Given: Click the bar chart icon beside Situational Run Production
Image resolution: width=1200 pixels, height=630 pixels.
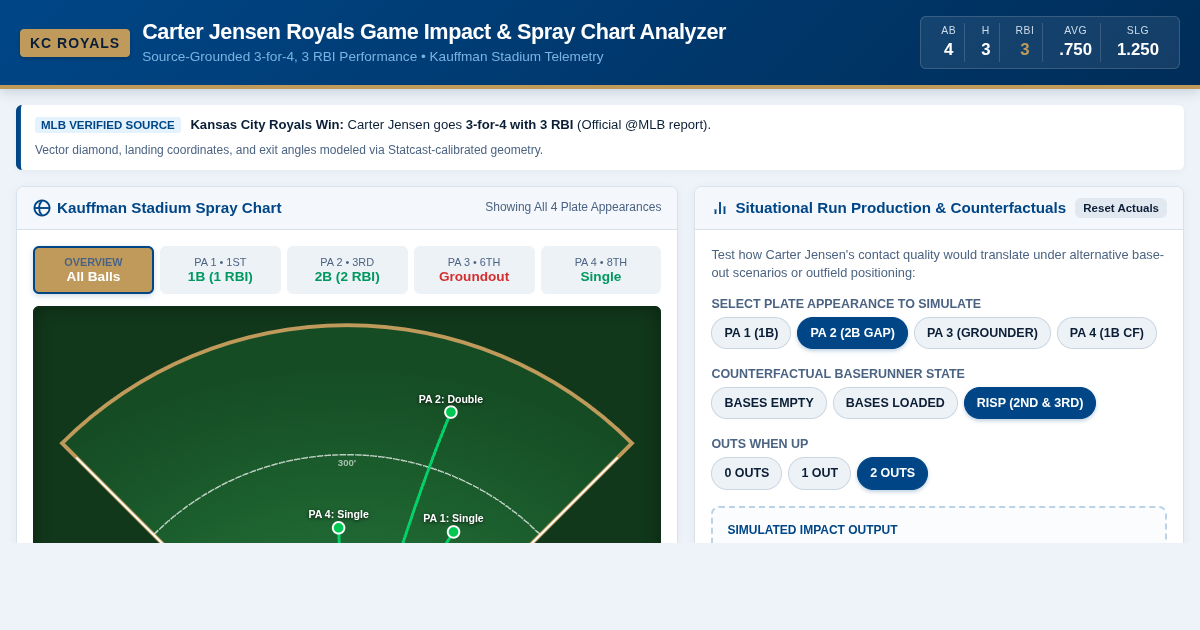Looking at the screenshot, I should (720, 208).
